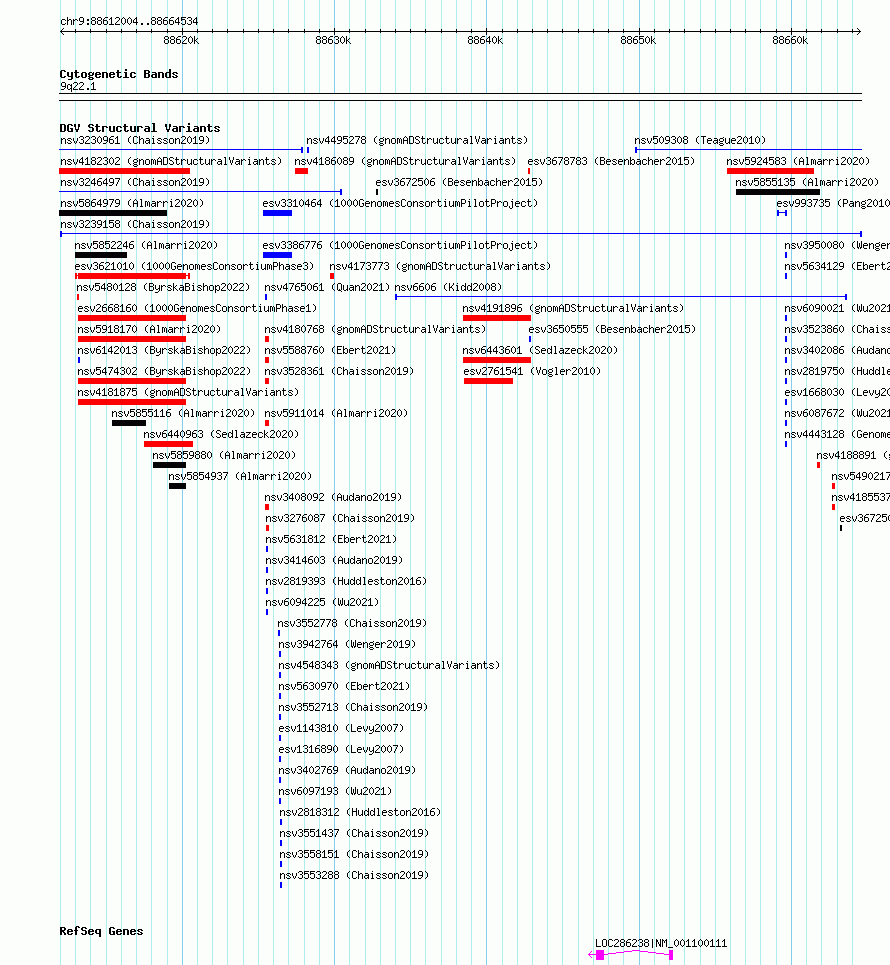The height and width of the screenshot is (965, 890).
Task: Click the magenta LOC286238 gene glyph
Action: pyautogui.click(x=631, y=955)
